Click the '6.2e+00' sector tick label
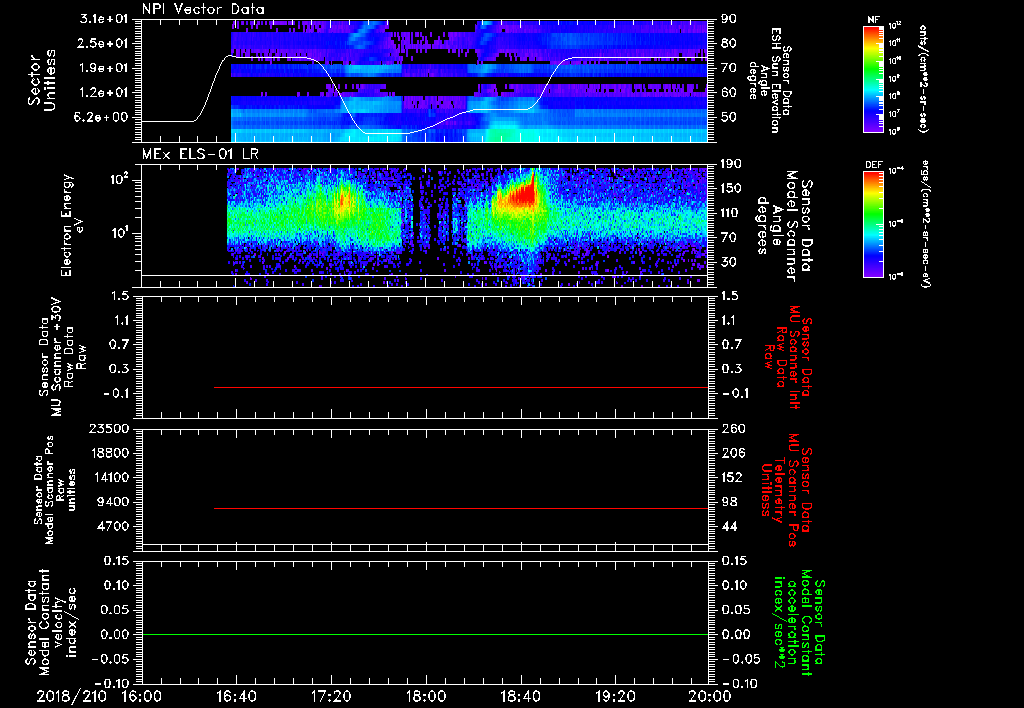Screen dimensions: 1024x708 [102, 118]
